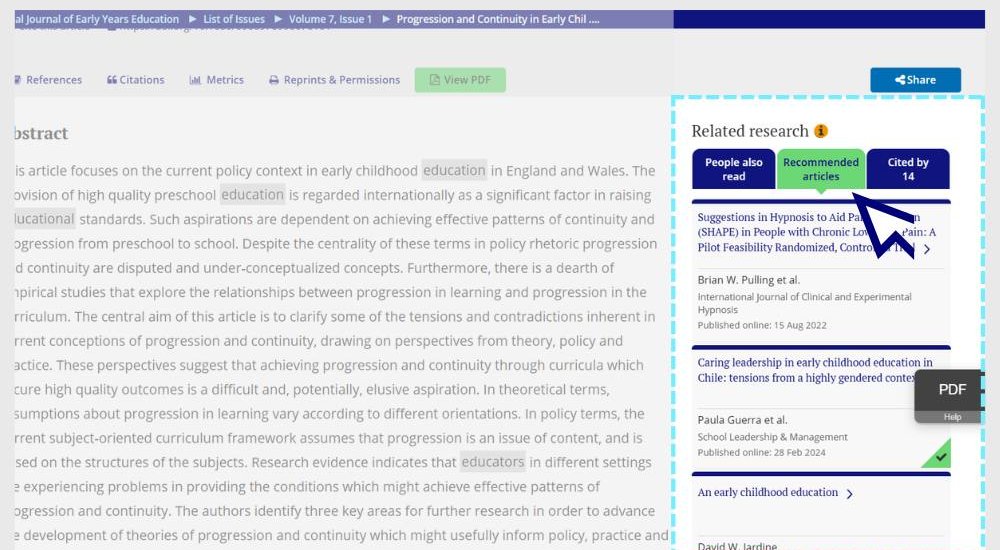The height and width of the screenshot is (550, 1000).
Task: Click chevron after Hypnosis article title
Action: point(927,249)
